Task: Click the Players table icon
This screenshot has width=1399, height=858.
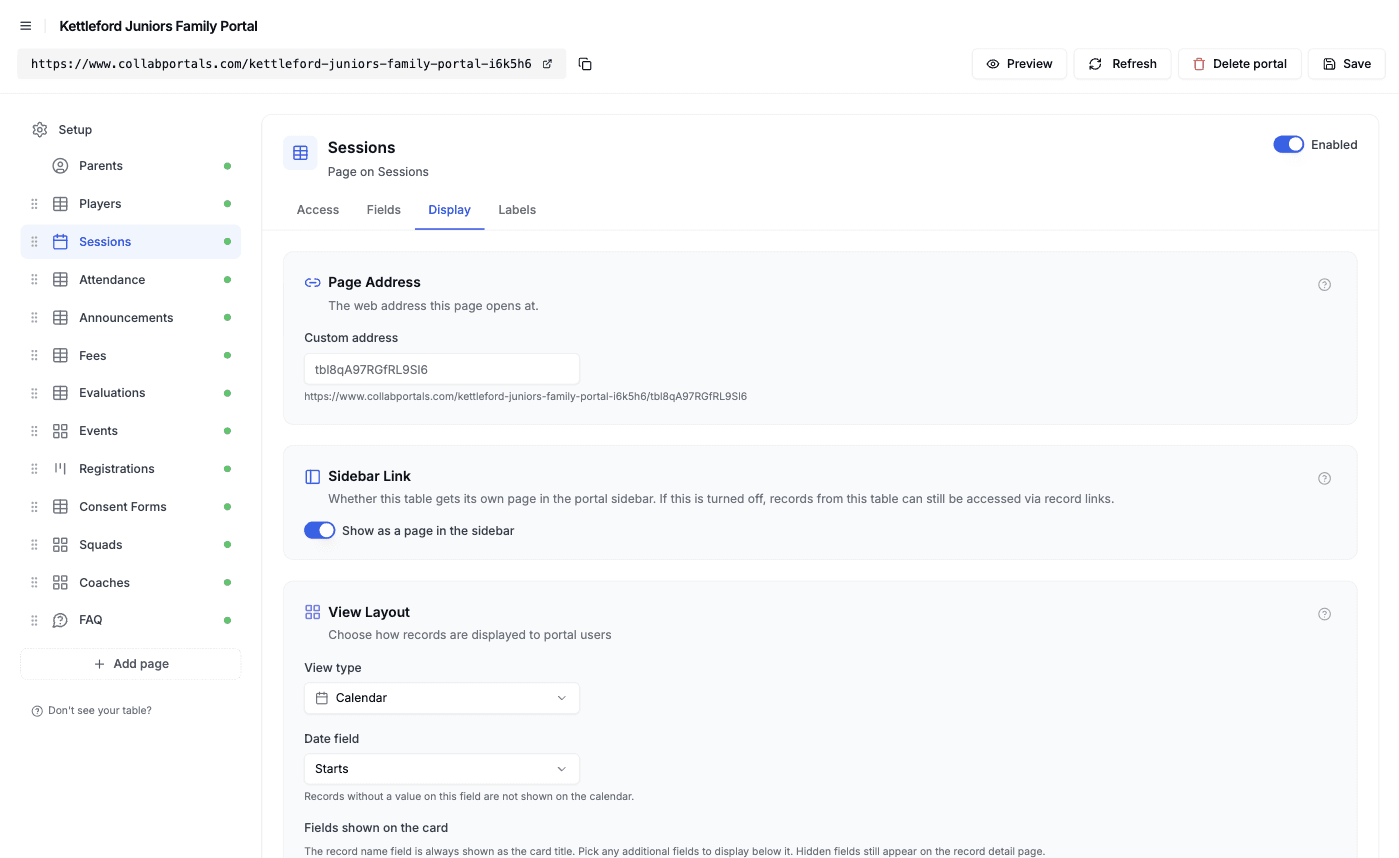Action: 60,204
